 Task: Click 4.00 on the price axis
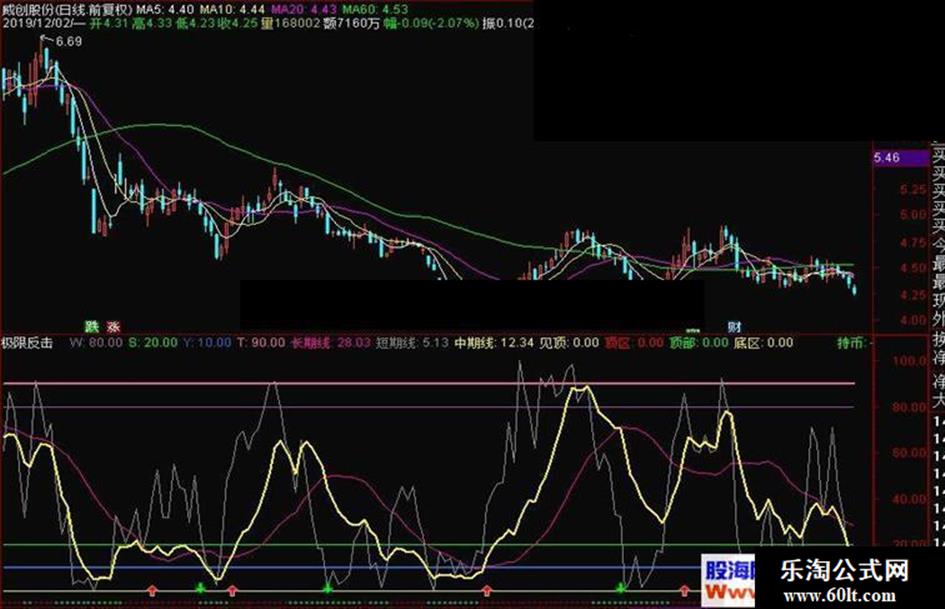click(912, 320)
